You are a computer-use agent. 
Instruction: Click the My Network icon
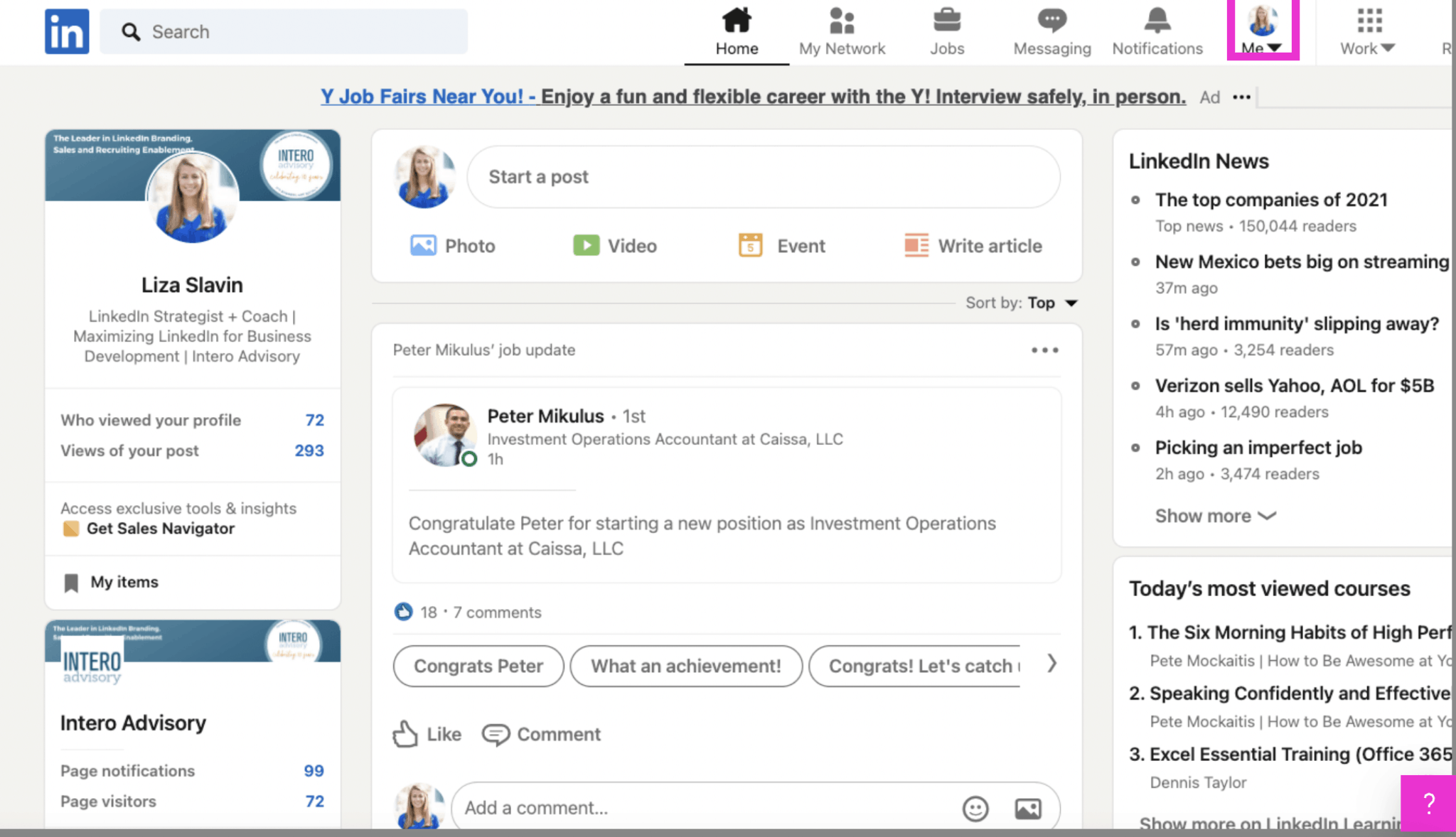tap(841, 30)
